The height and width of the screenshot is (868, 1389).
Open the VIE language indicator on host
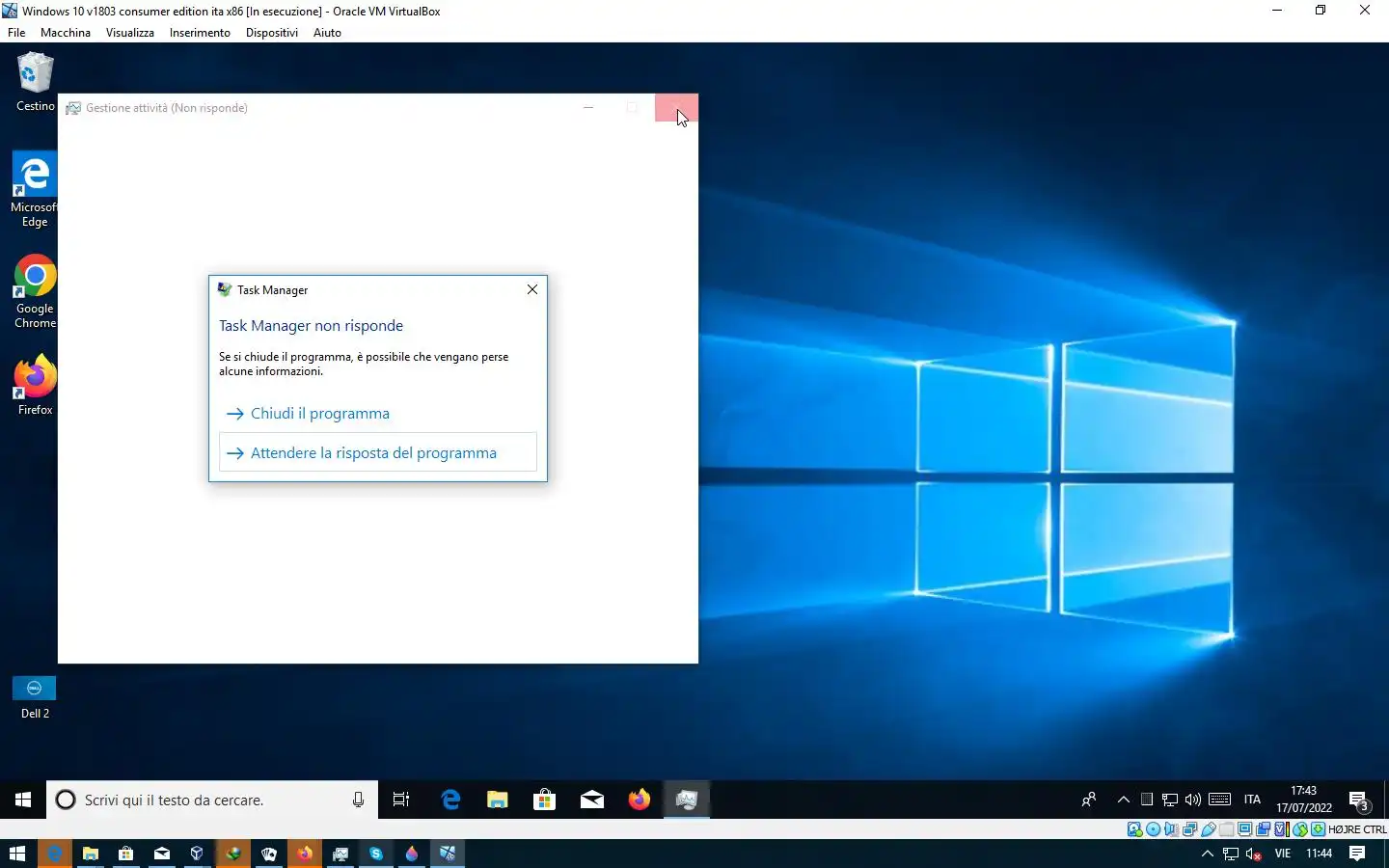pyautogui.click(x=1283, y=854)
